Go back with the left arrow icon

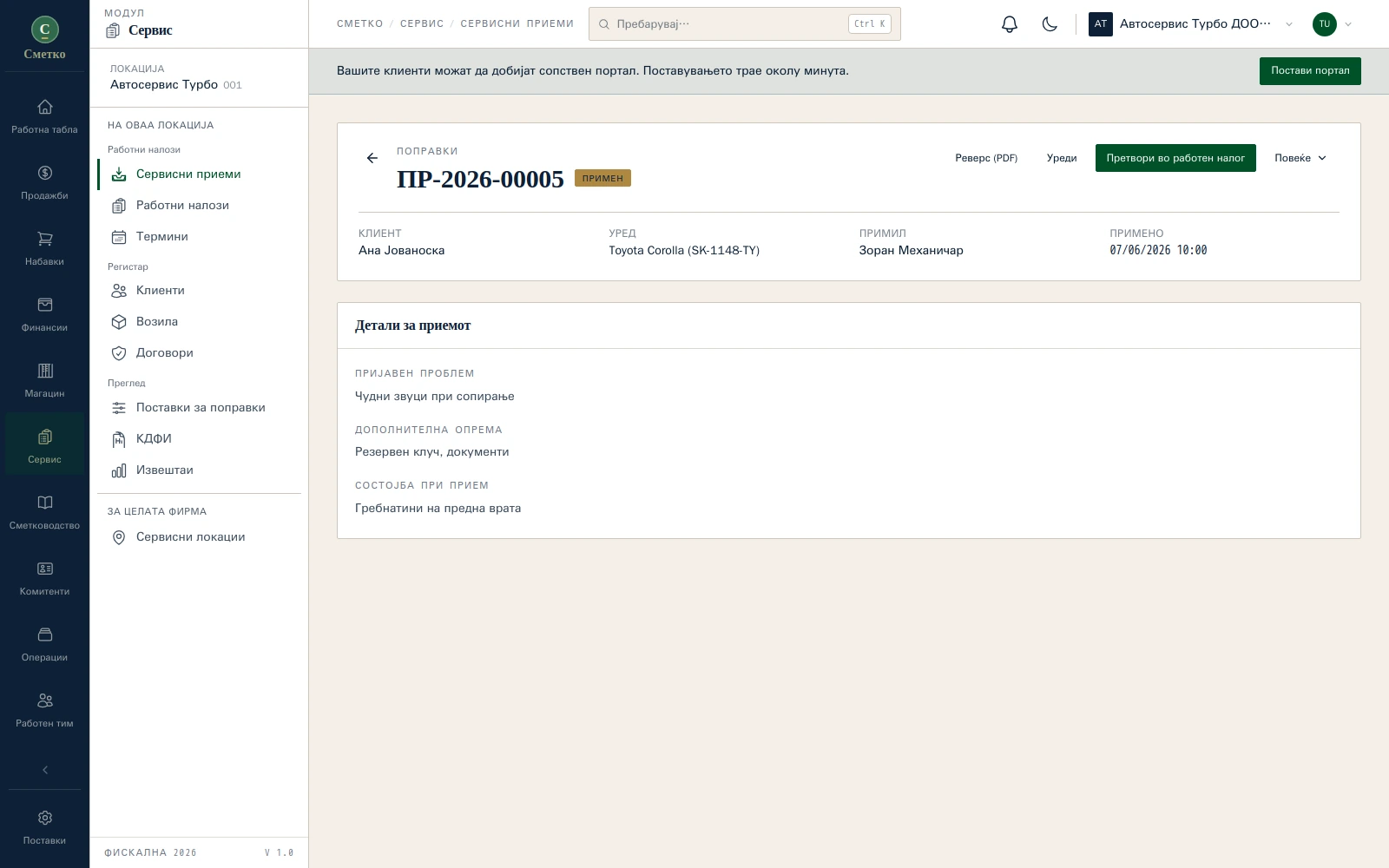pos(372,158)
